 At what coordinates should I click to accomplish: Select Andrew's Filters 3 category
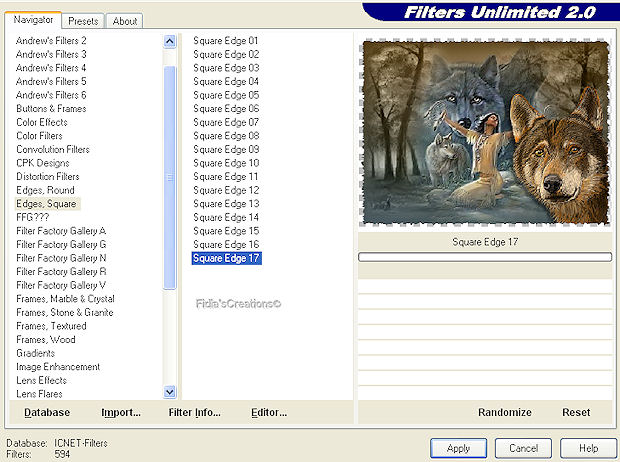pyautogui.click(x=51, y=54)
